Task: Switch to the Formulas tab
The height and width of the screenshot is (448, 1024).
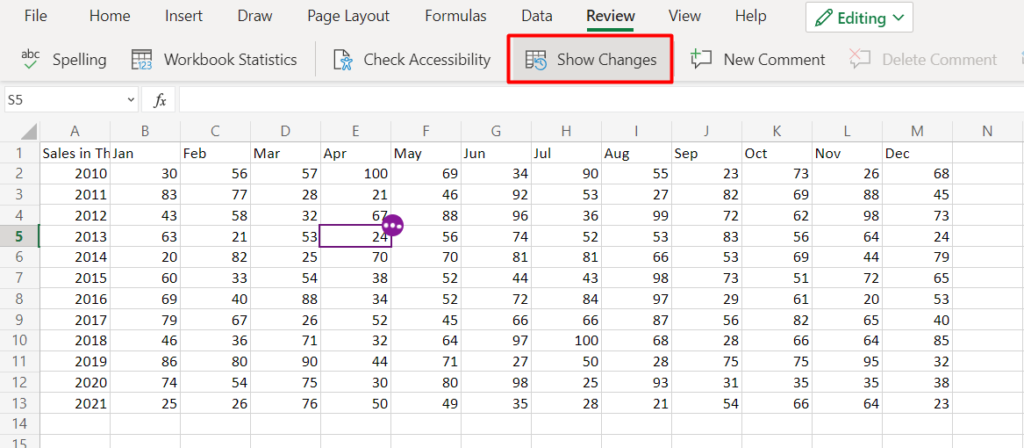Action: click(x=455, y=16)
